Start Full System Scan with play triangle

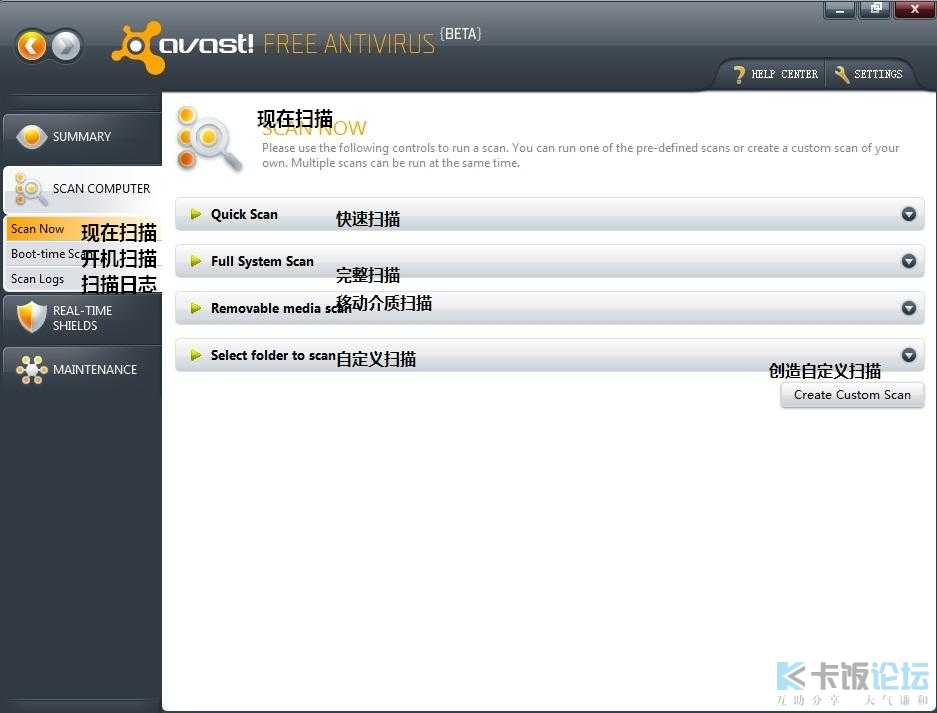(x=196, y=261)
